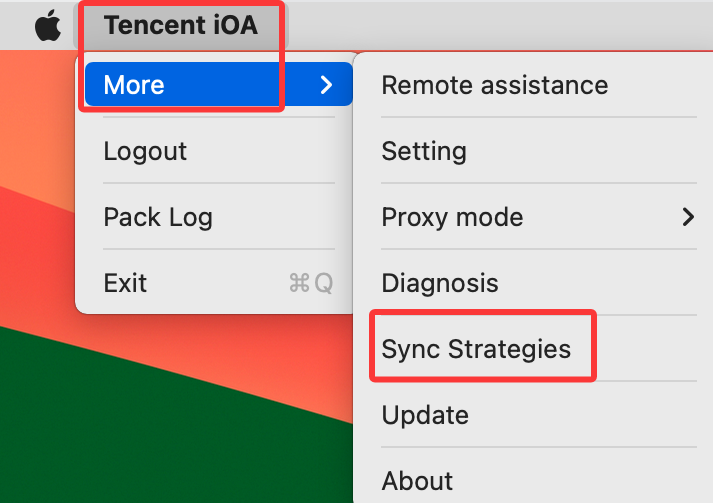Expand More submenu via its chevron arrow

(x=326, y=85)
